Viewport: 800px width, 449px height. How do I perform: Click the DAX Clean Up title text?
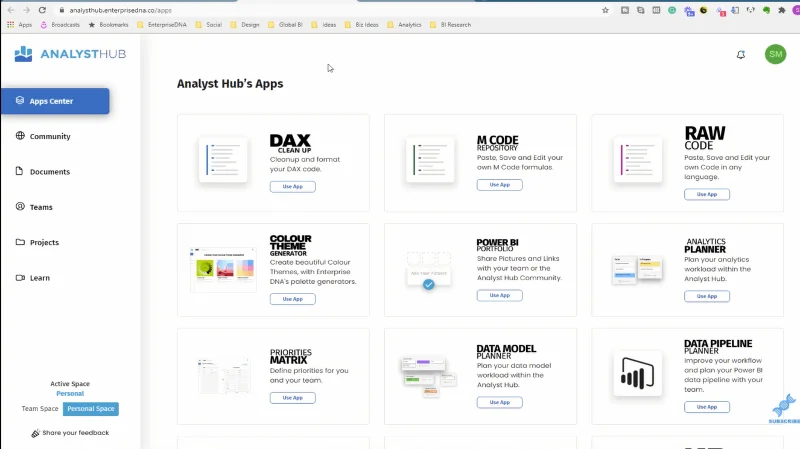click(290, 143)
